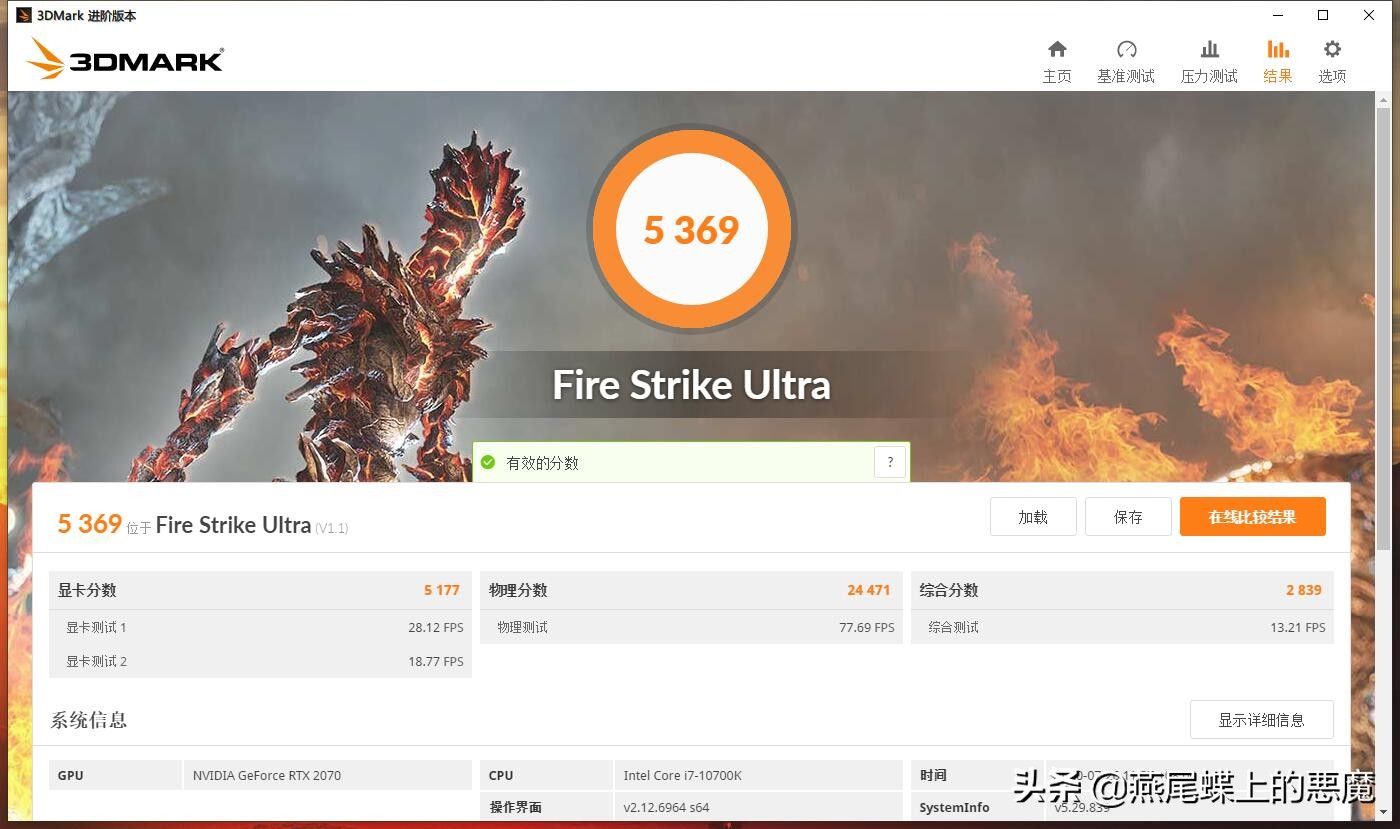Open the 主页 home screen
The width and height of the screenshot is (1400, 829).
coord(1057,58)
